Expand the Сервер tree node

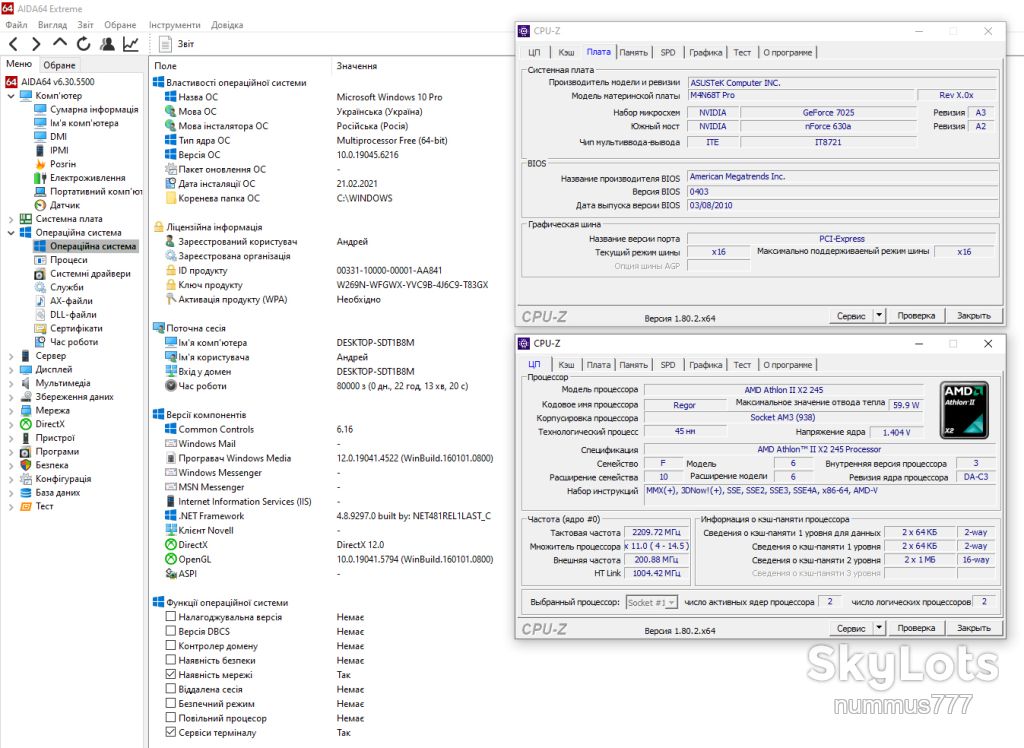coord(11,357)
